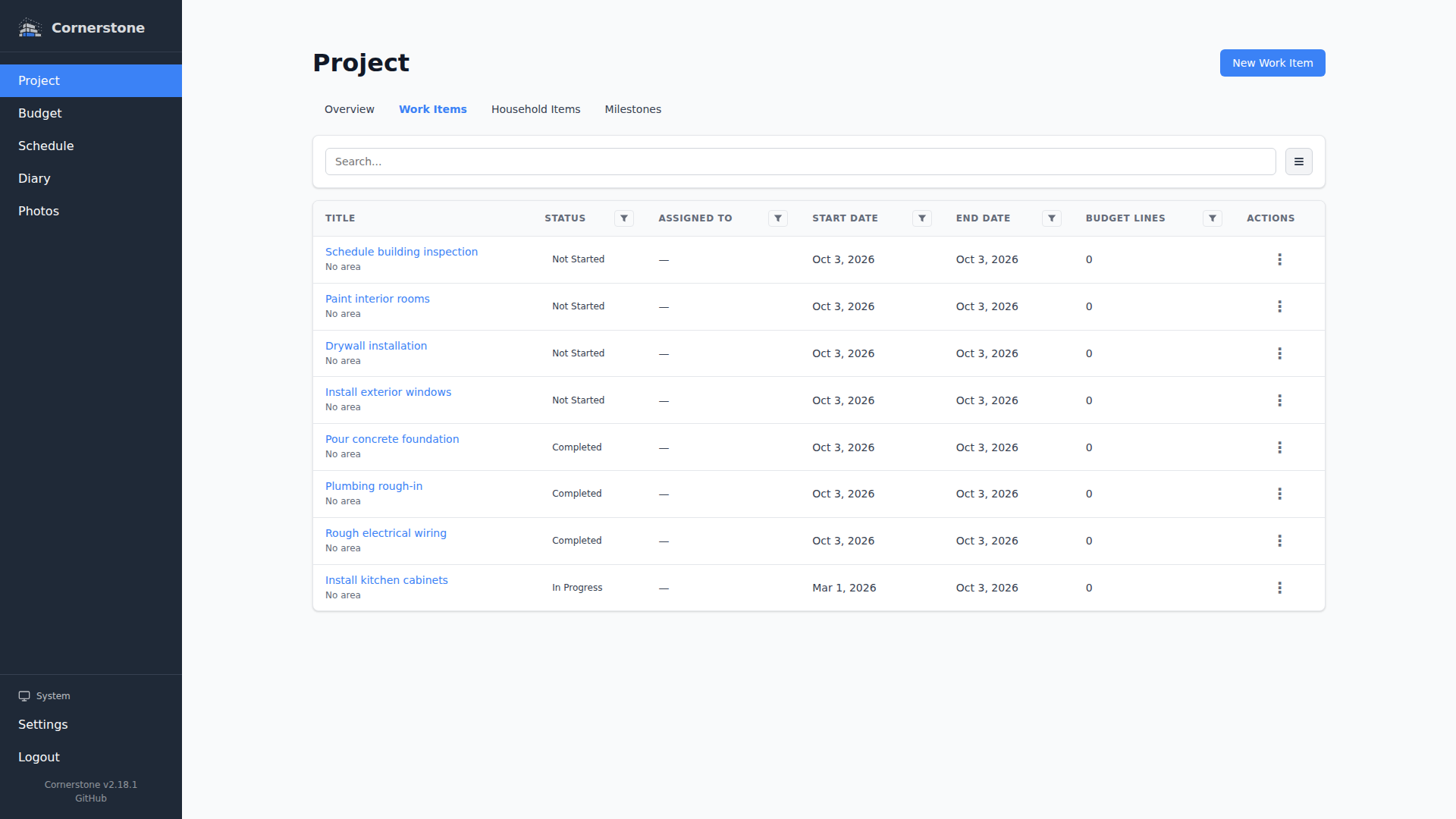This screenshot has height=819, width=1456.
Task: Open actions menu for Drywall installation
Action: point(1279,353)
